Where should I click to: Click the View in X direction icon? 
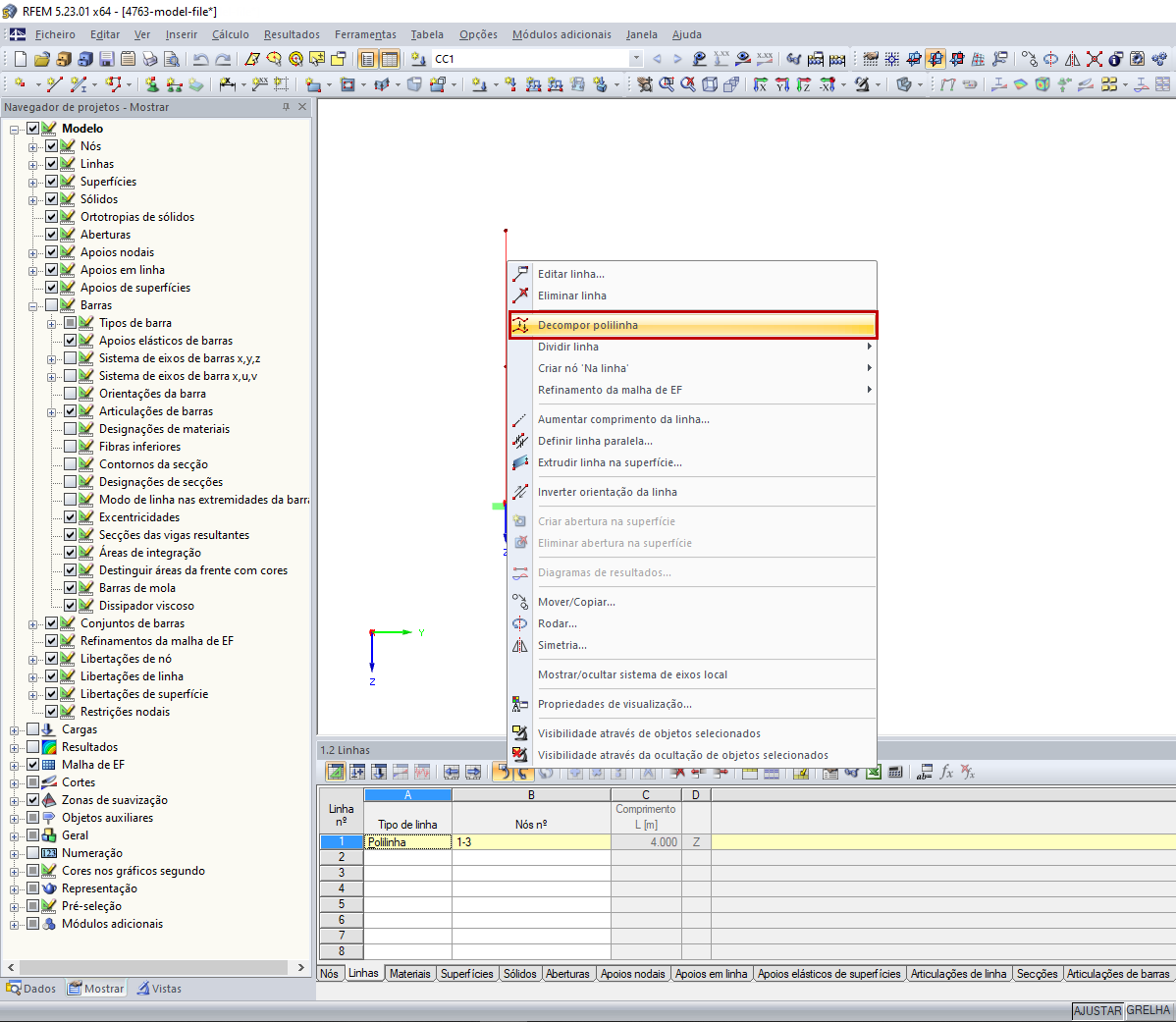(761, 84)
